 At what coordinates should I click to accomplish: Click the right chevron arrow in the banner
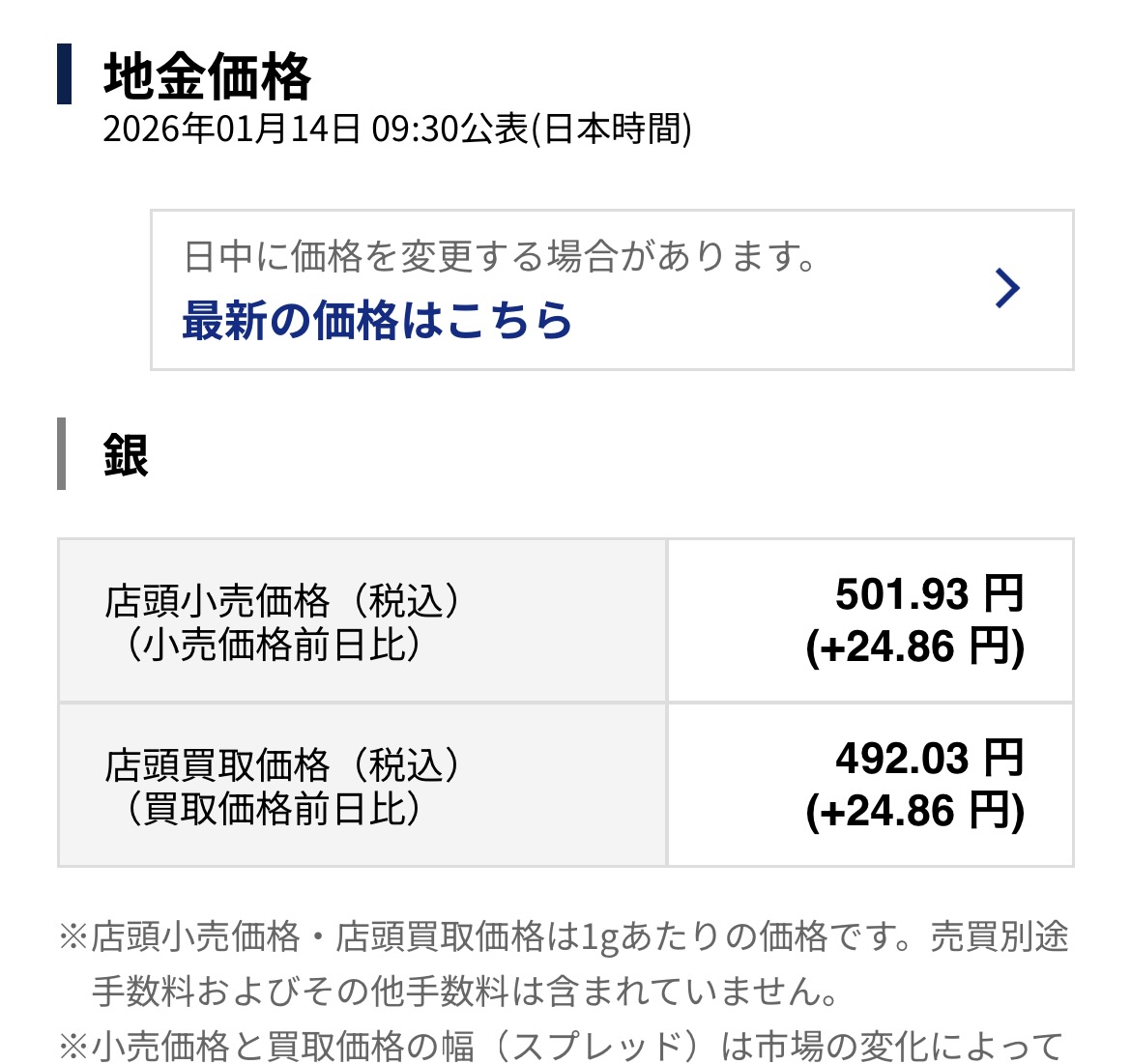pos(1007,289)
